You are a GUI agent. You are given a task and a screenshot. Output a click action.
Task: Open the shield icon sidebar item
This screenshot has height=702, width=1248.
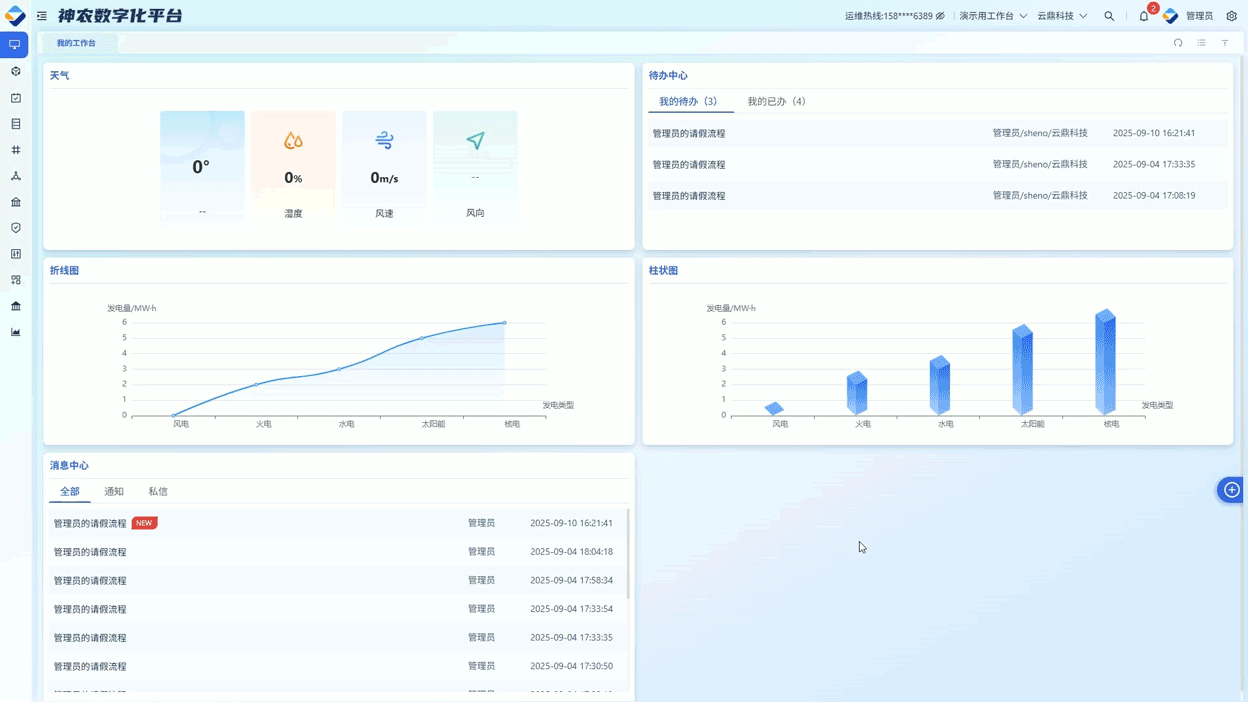(16, 228)
